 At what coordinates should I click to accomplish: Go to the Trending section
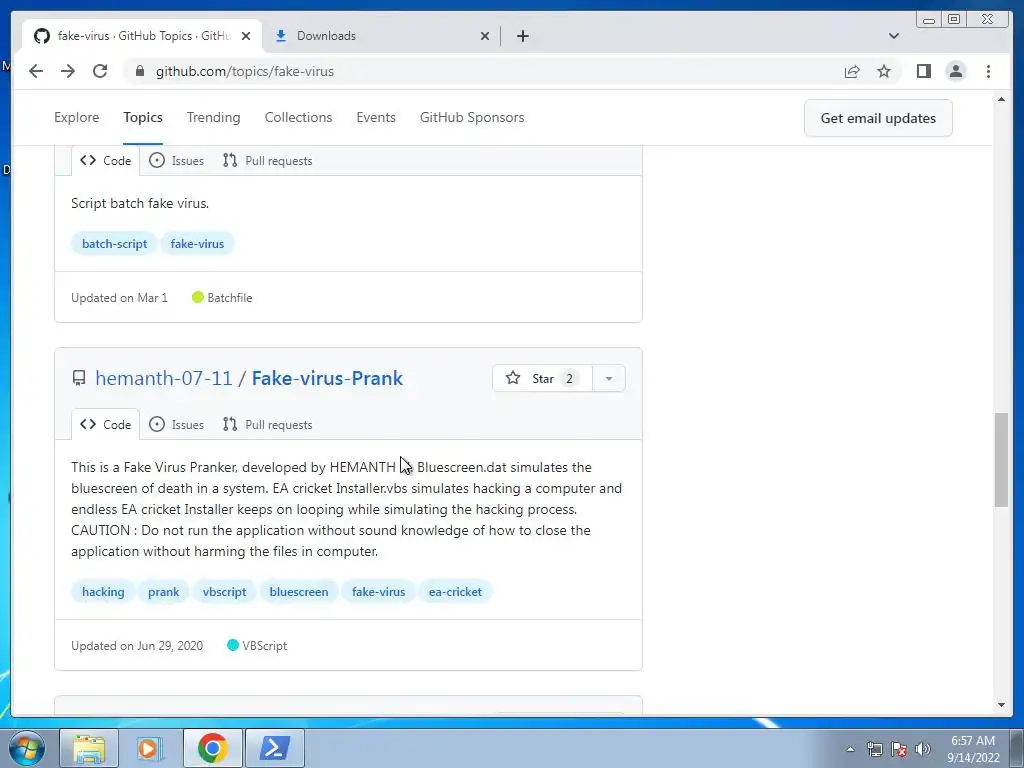coord(214,118)
